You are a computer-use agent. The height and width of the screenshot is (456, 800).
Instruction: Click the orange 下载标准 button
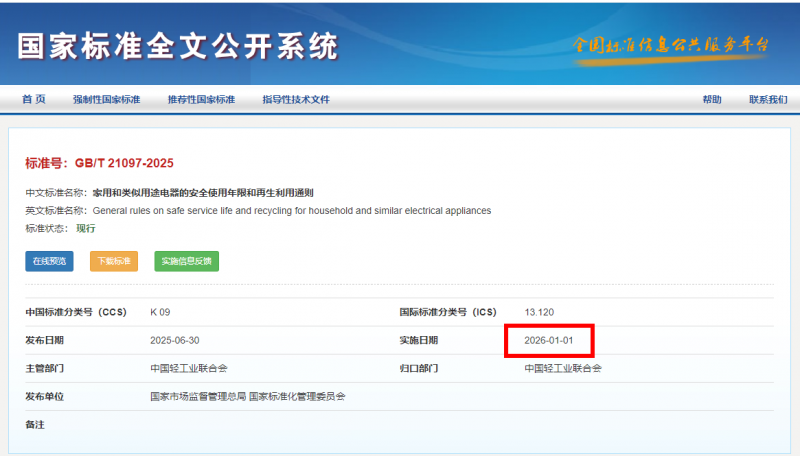coord(114,261)
